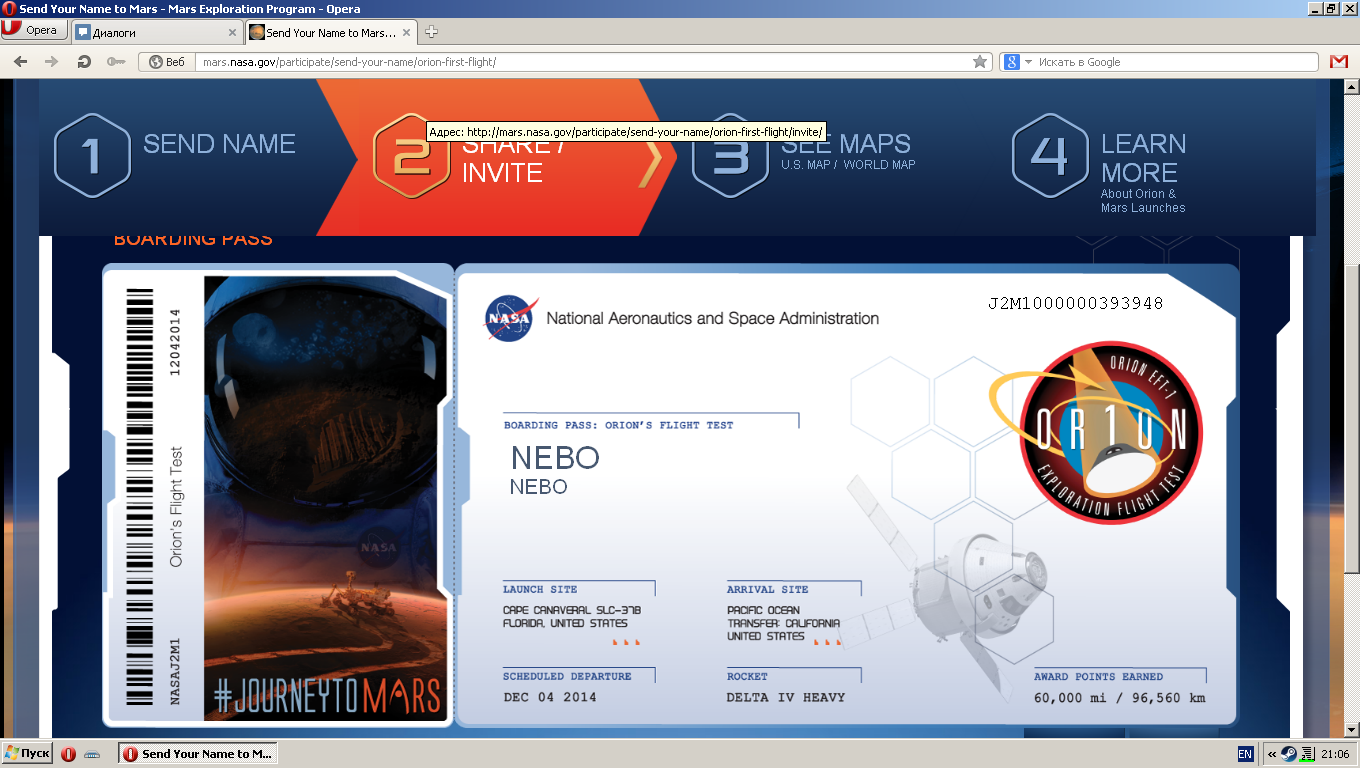Image resolution: width=1360 pixels, height=768 pixels.
Task: Close the Диалоги tab
Action: click(232, 32)
